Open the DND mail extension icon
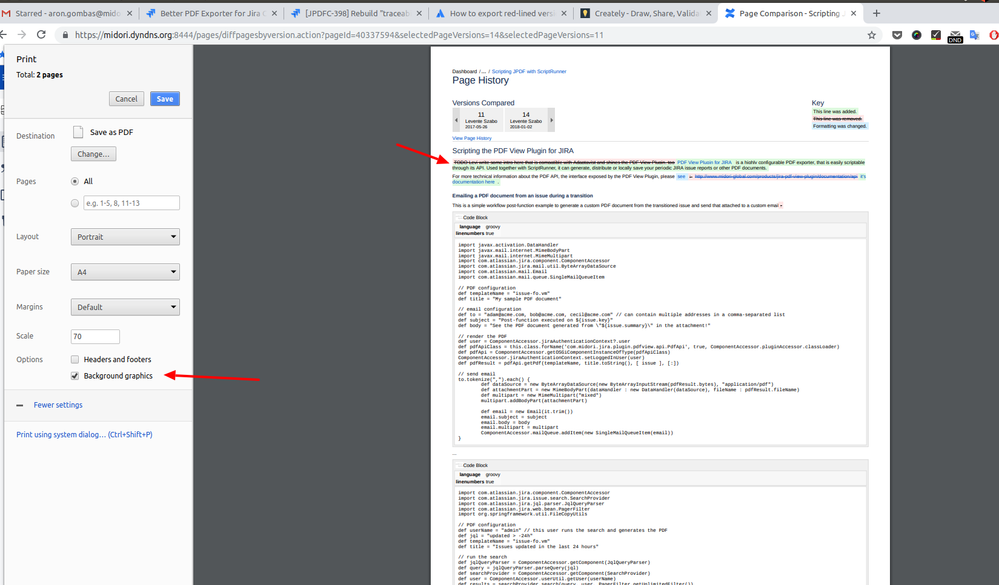Screen dimensions: 999x585 955,36
